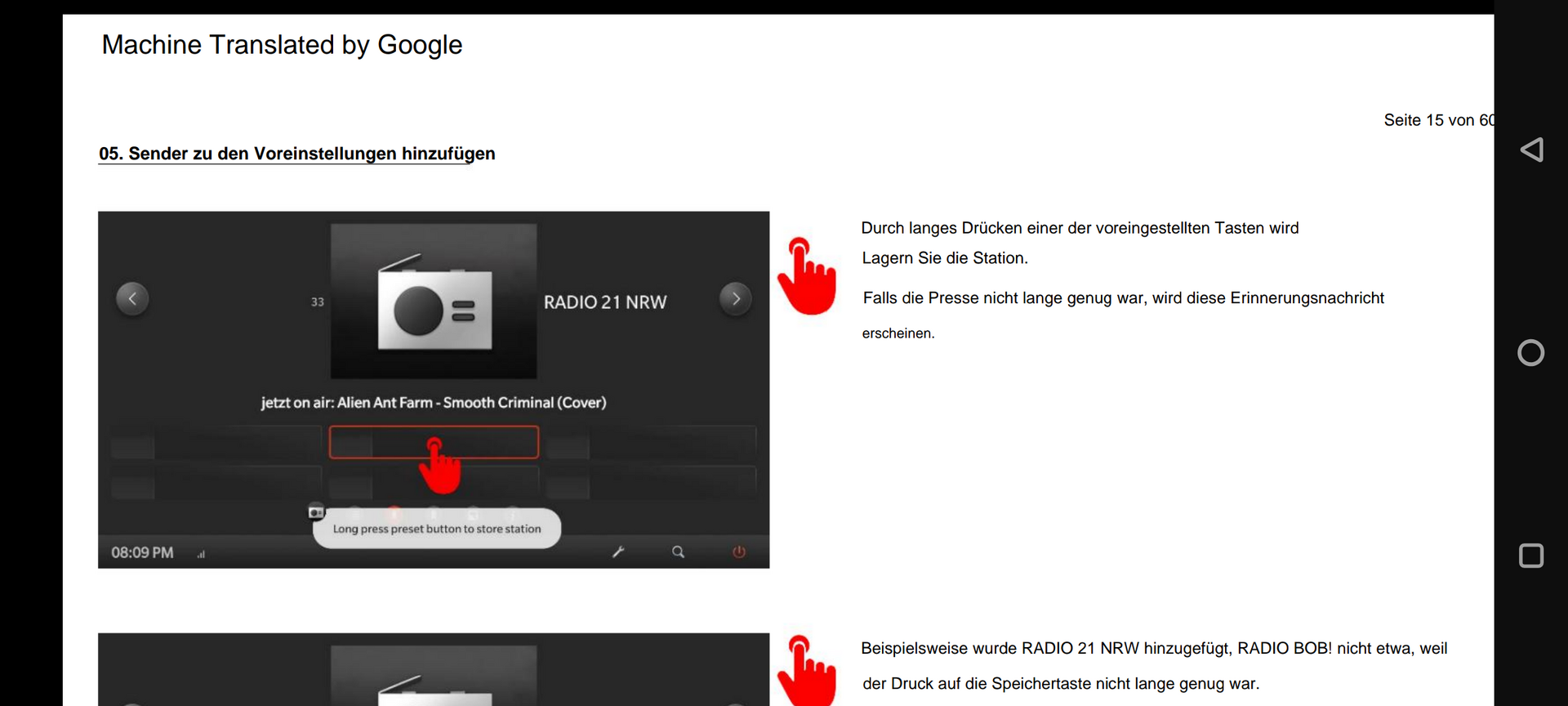Image resolution: width=1568 pixels, height=706 pixels.
Task: Click the signal strength icon beside the clock
Action: (201, 554)
